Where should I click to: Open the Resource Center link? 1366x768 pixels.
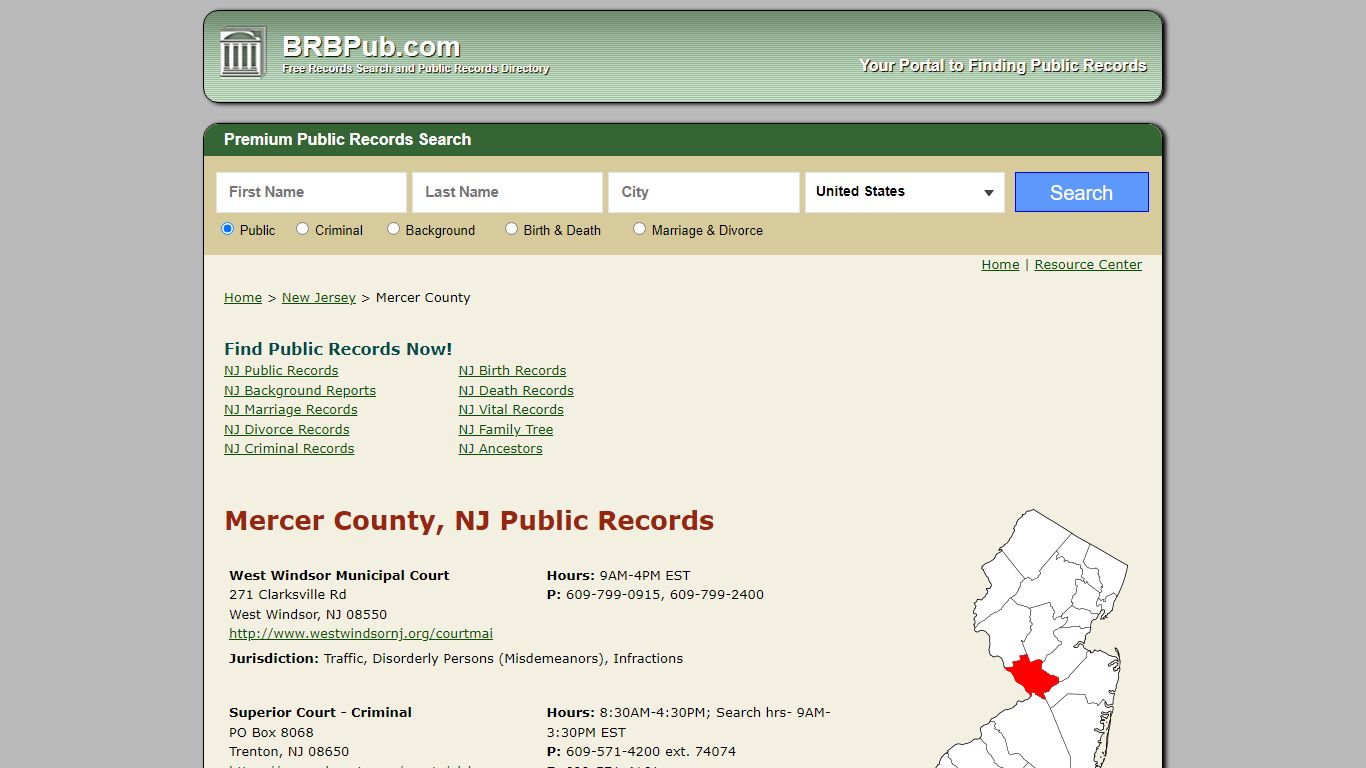click(1088, 265)
